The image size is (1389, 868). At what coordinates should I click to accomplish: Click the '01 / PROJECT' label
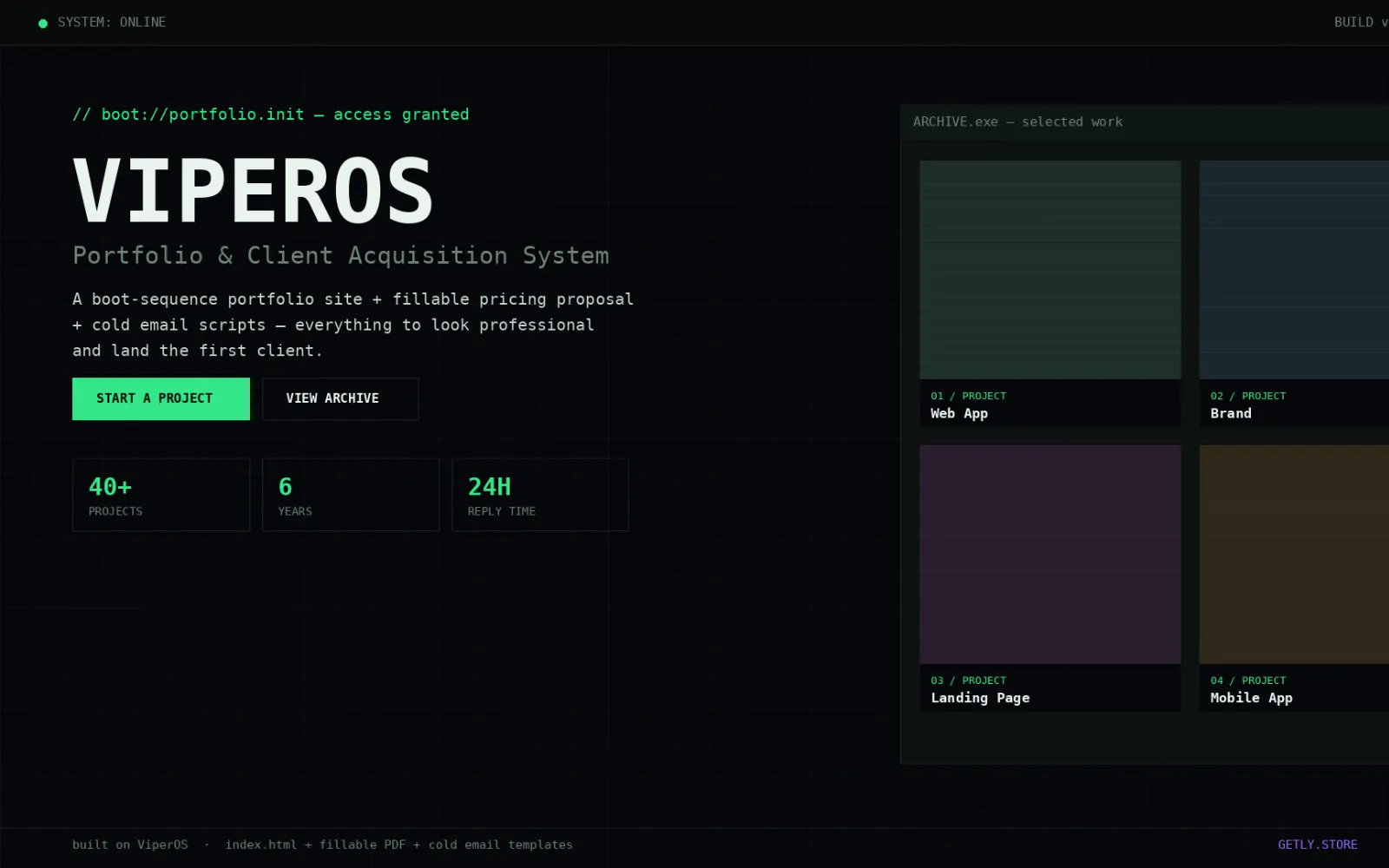click(x=969, y=396)
